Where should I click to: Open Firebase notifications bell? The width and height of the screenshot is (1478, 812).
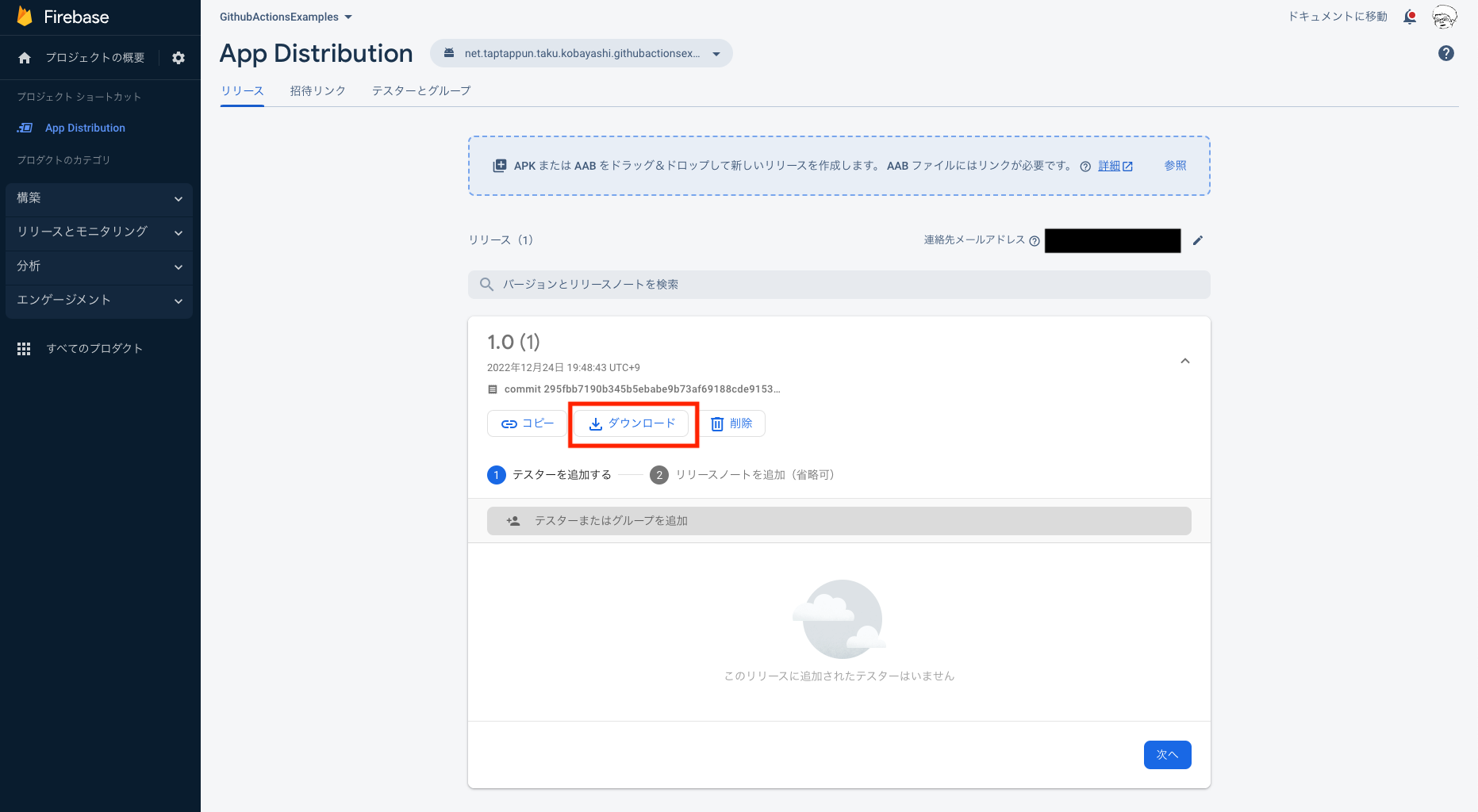(1410, 17)
